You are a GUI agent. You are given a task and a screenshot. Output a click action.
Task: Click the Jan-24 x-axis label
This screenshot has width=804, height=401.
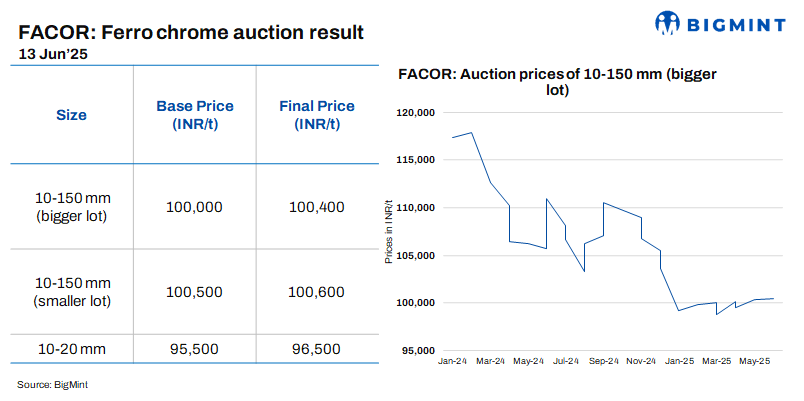coord(454,361)
